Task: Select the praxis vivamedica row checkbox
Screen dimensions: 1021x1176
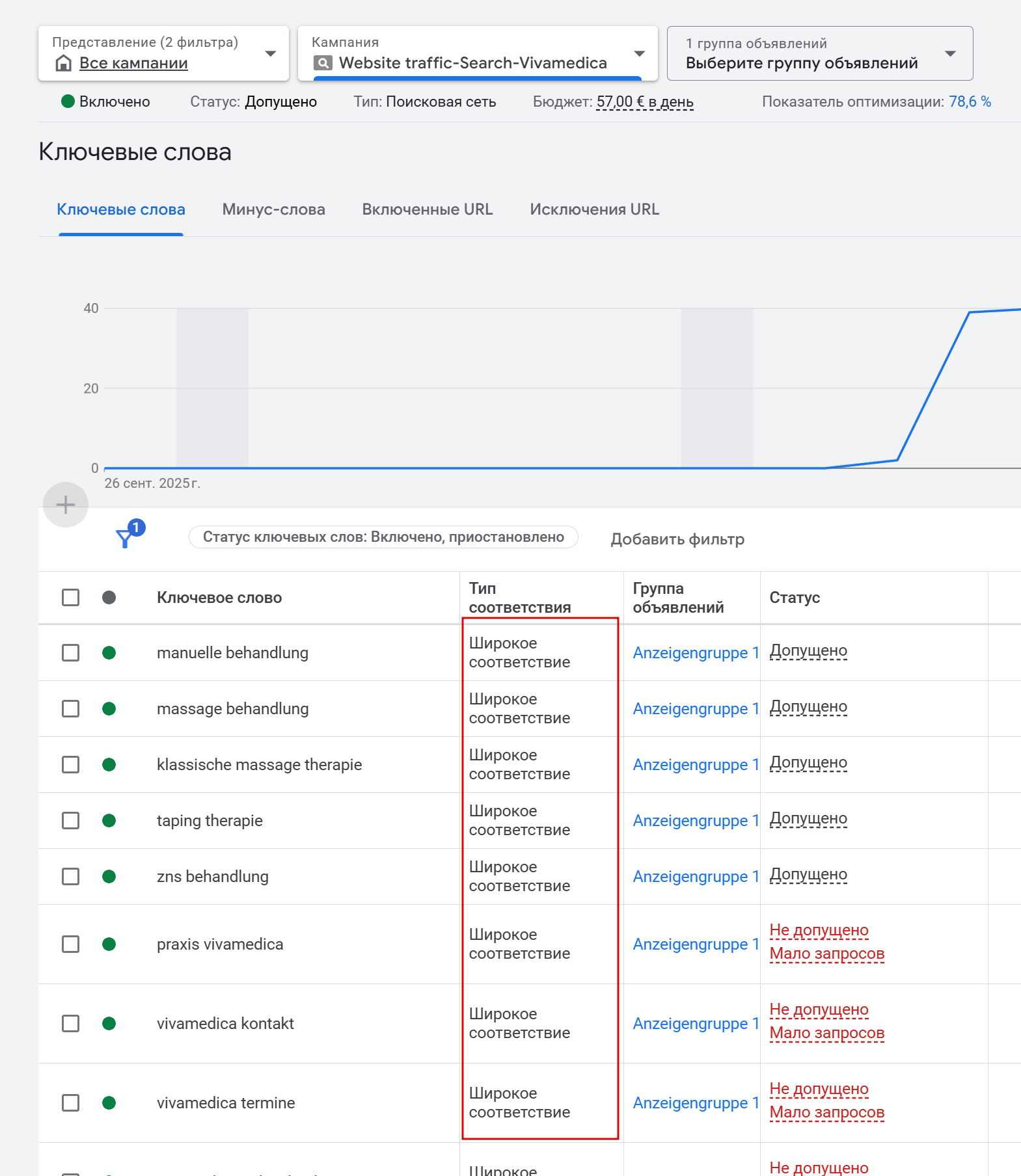Action: [x=70, y=944]
